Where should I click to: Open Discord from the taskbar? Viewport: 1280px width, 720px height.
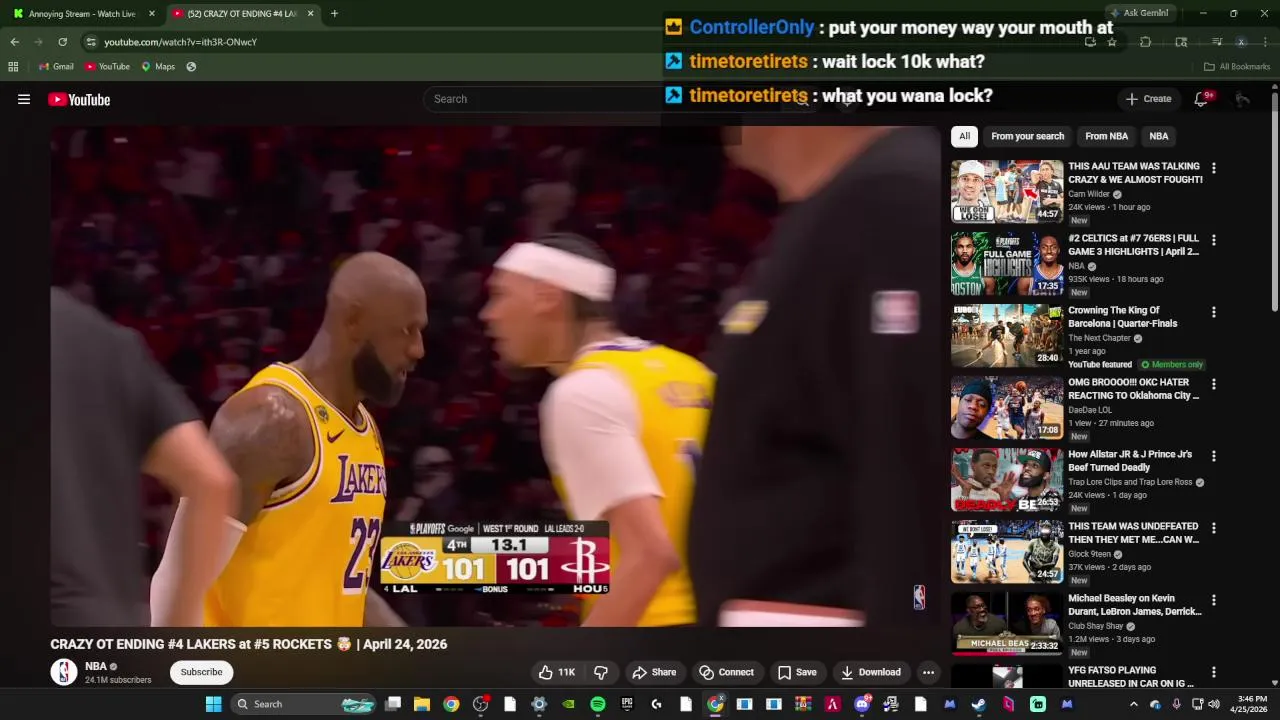861,704
